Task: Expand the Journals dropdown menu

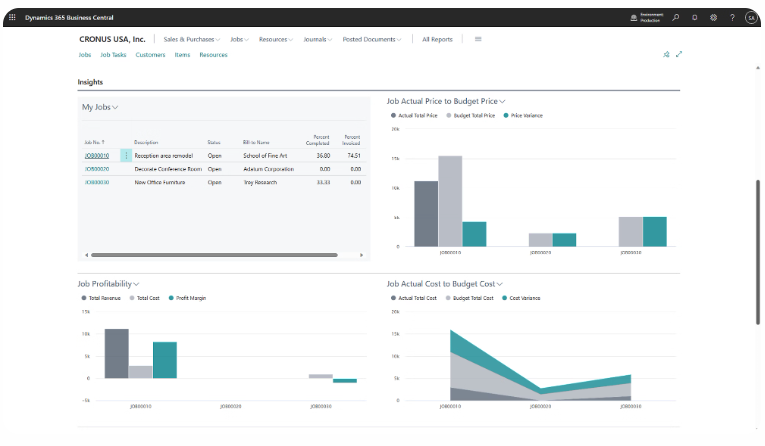Action: pos(318,40)
